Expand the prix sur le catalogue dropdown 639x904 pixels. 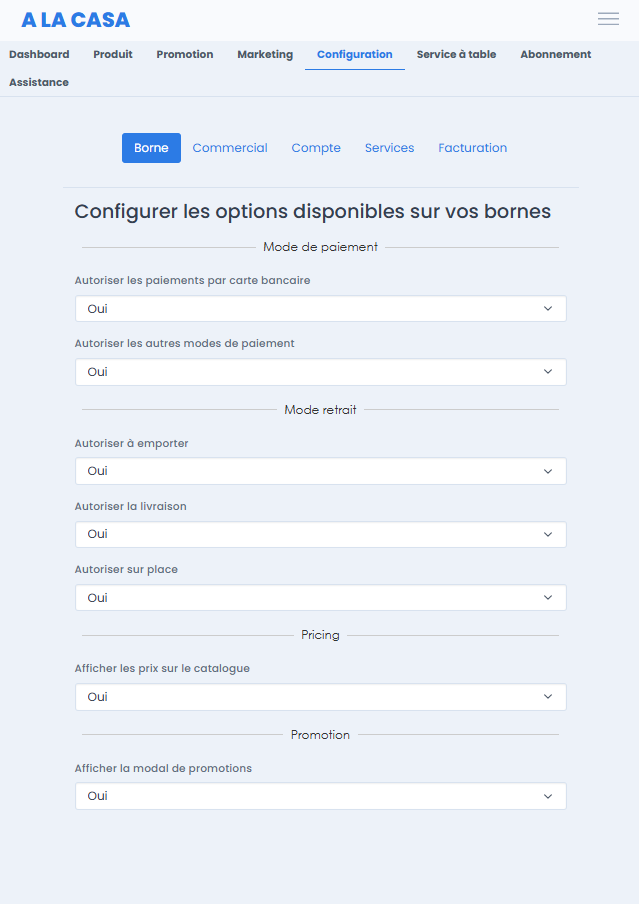321,697
